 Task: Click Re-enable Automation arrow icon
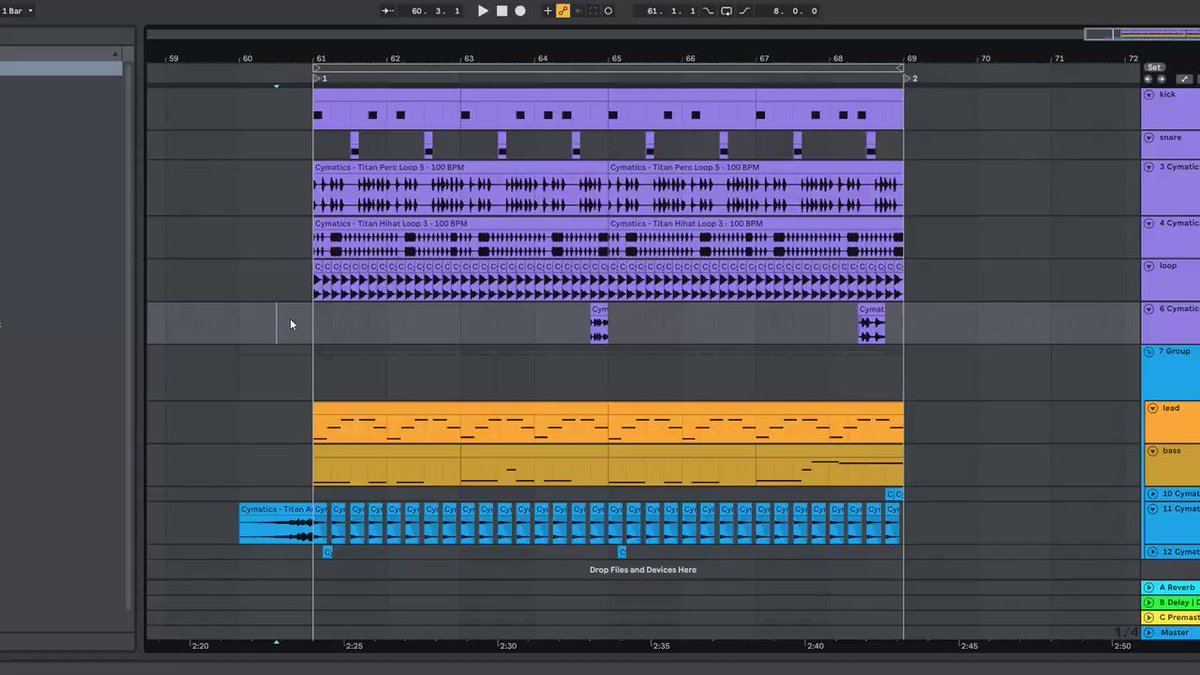coord(578,11)
